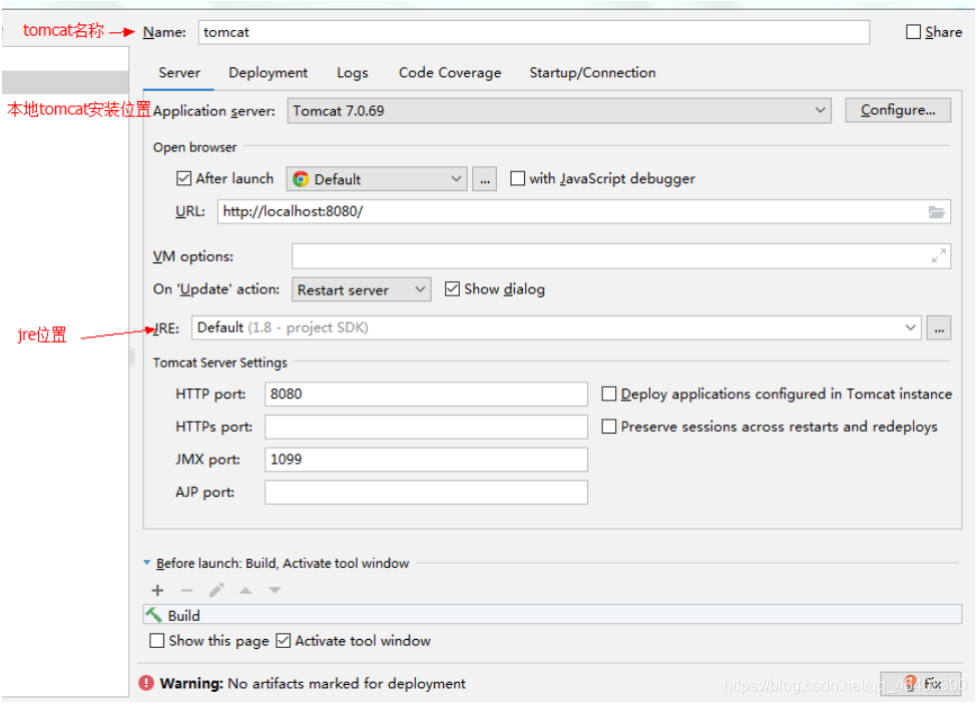
Task: Open URL folder browse icon
Action: pyautogui.click(x=936, y=212)
